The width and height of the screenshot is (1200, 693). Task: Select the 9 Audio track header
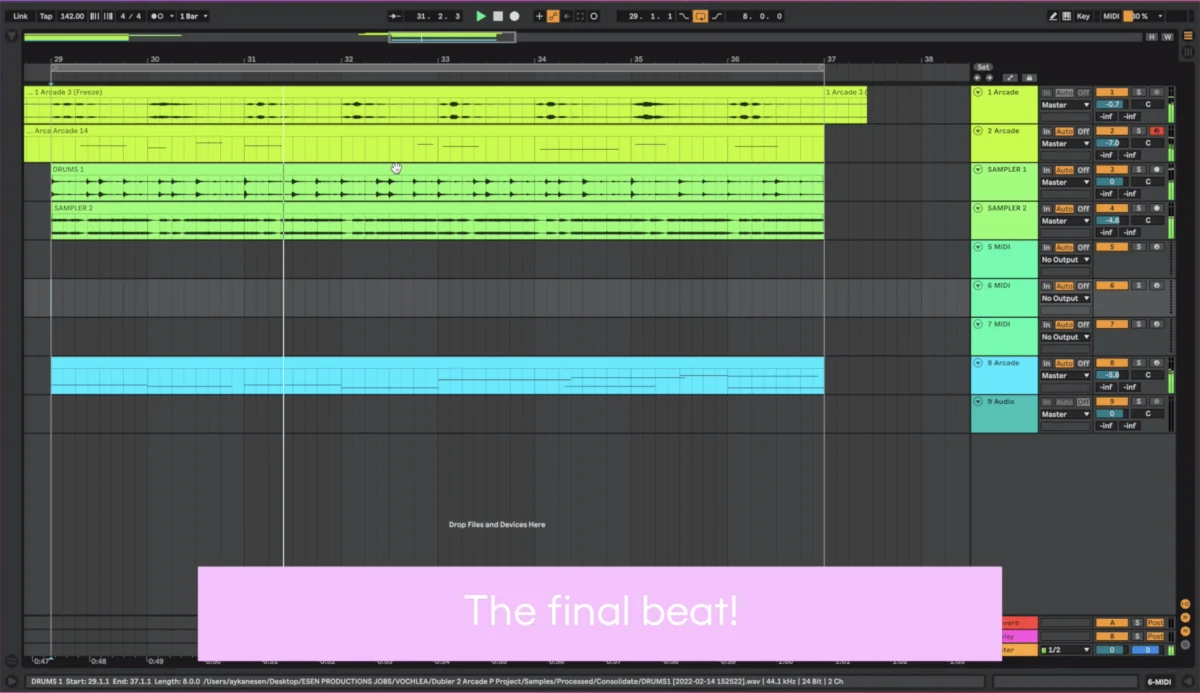(1004, 414)
